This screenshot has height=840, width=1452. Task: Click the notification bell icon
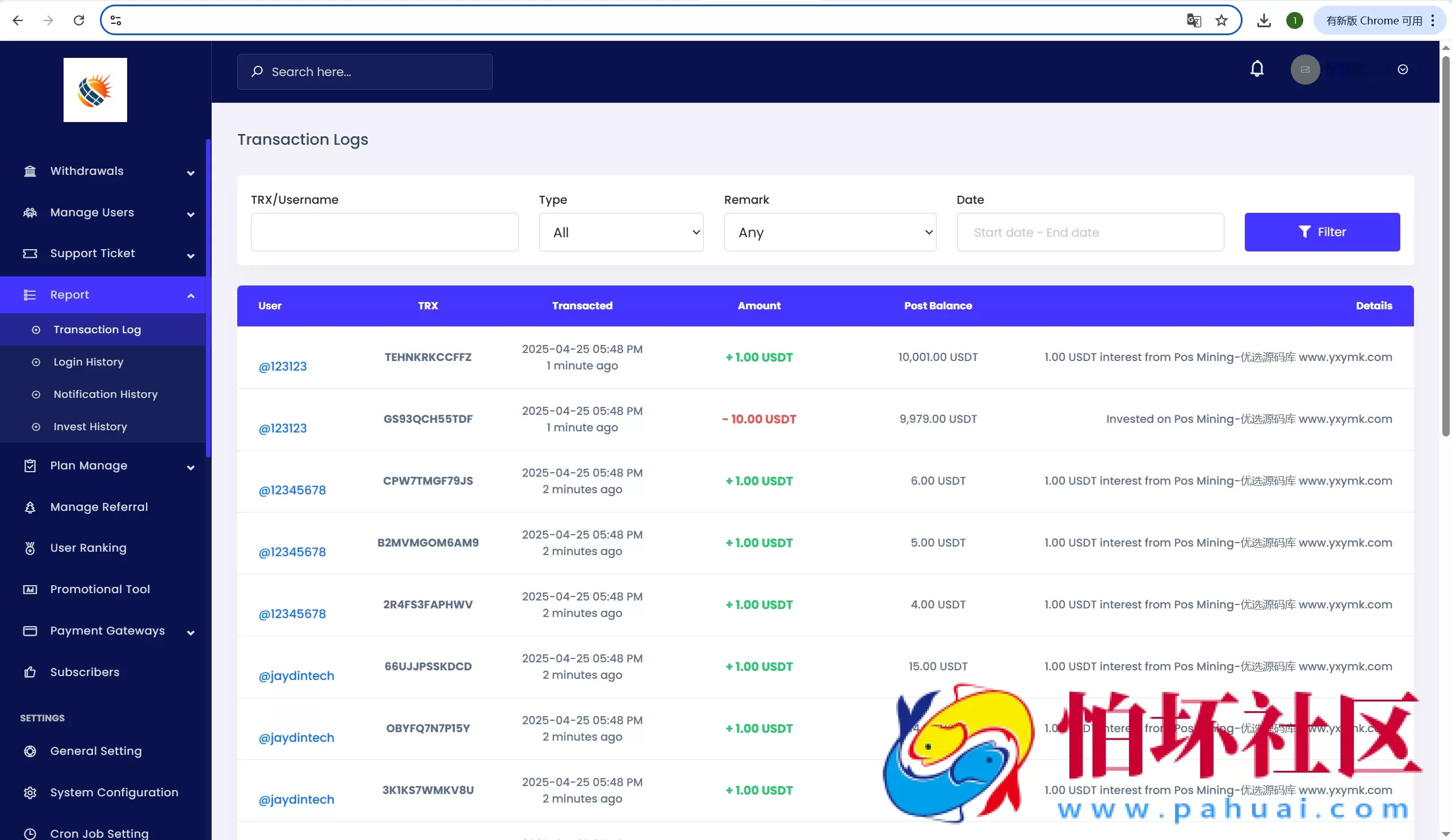point(1257,69)
